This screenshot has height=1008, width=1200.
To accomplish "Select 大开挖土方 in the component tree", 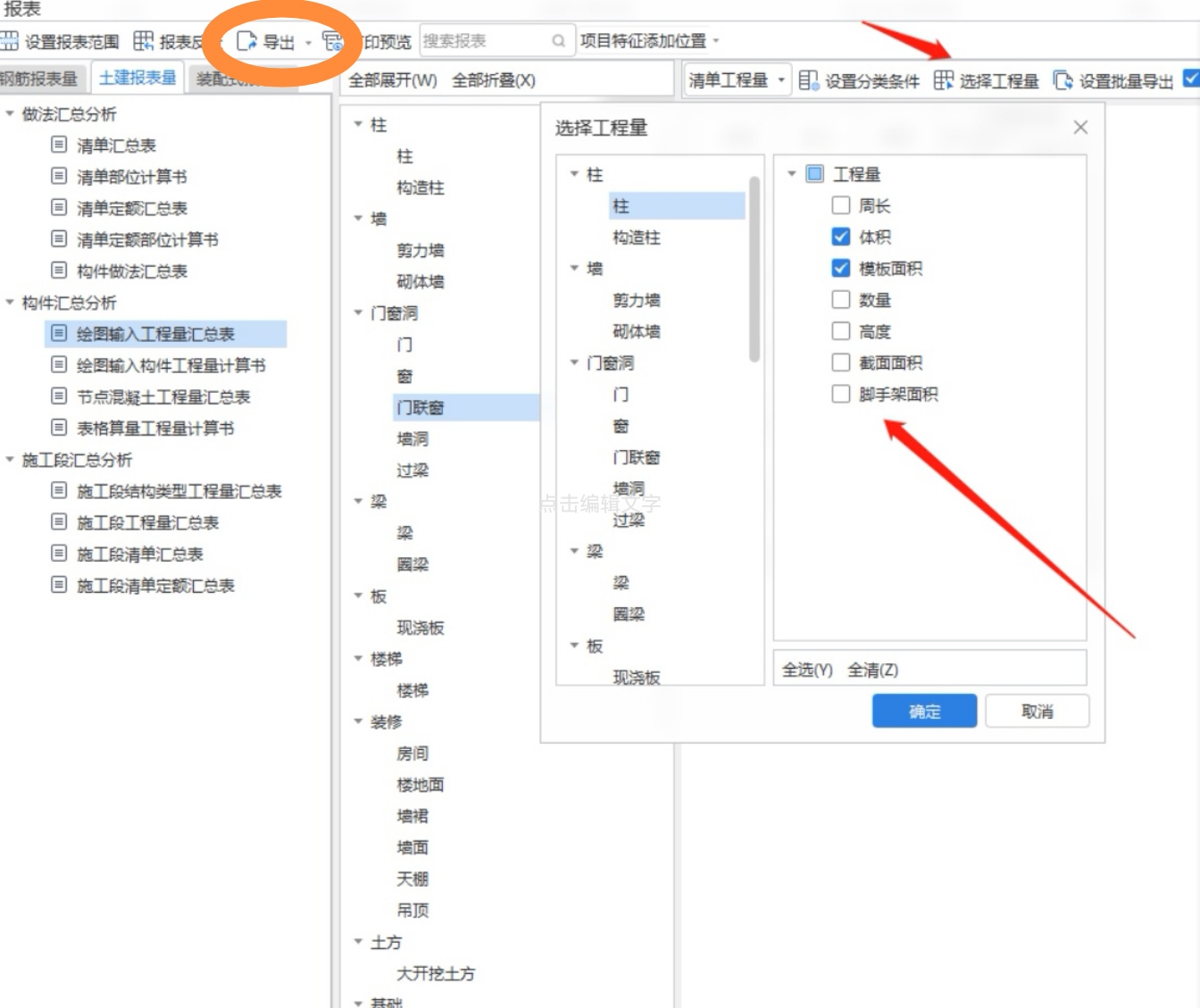I will point(436,973).
